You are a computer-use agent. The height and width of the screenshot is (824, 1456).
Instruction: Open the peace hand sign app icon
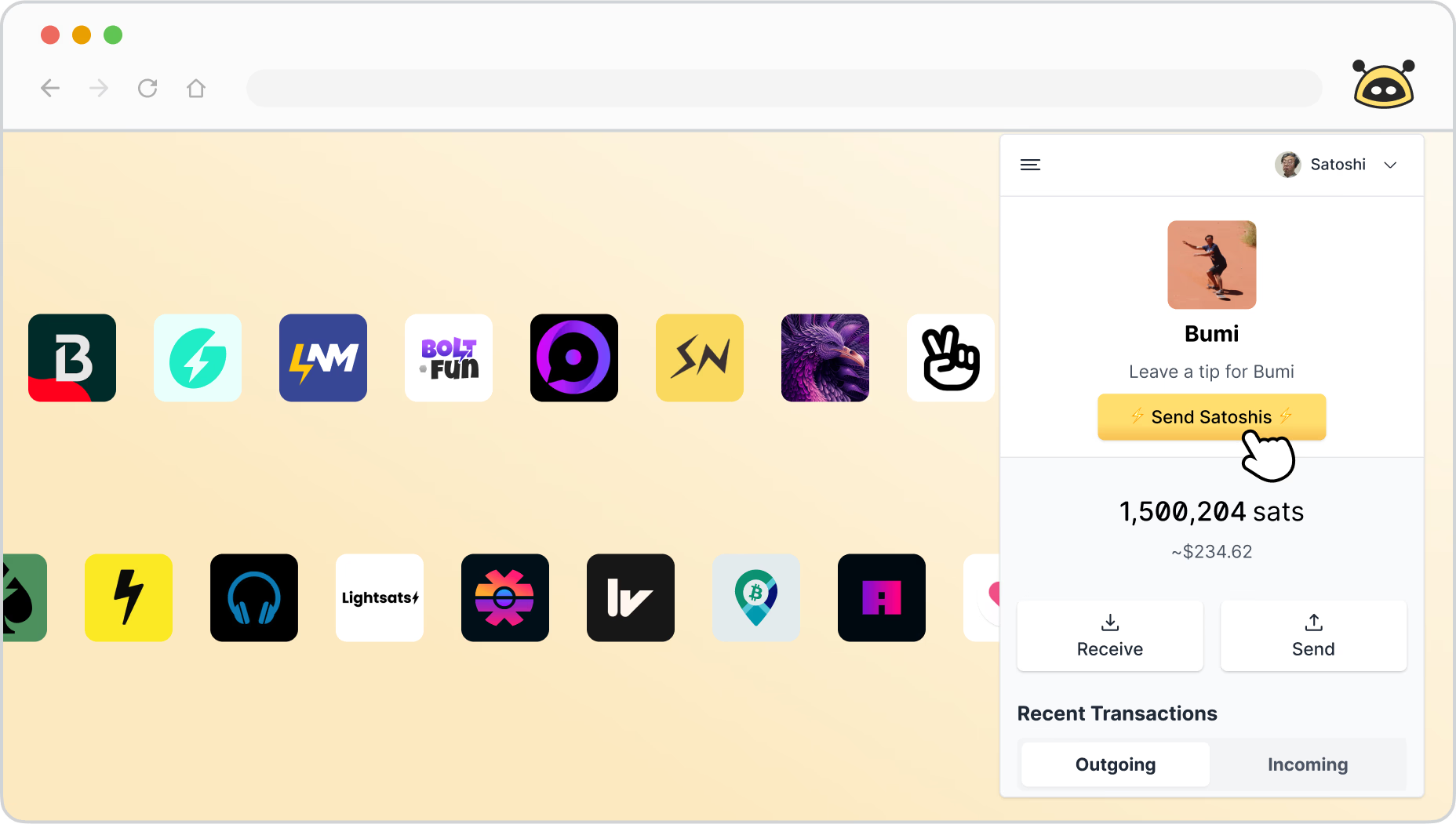coord(951,358)
